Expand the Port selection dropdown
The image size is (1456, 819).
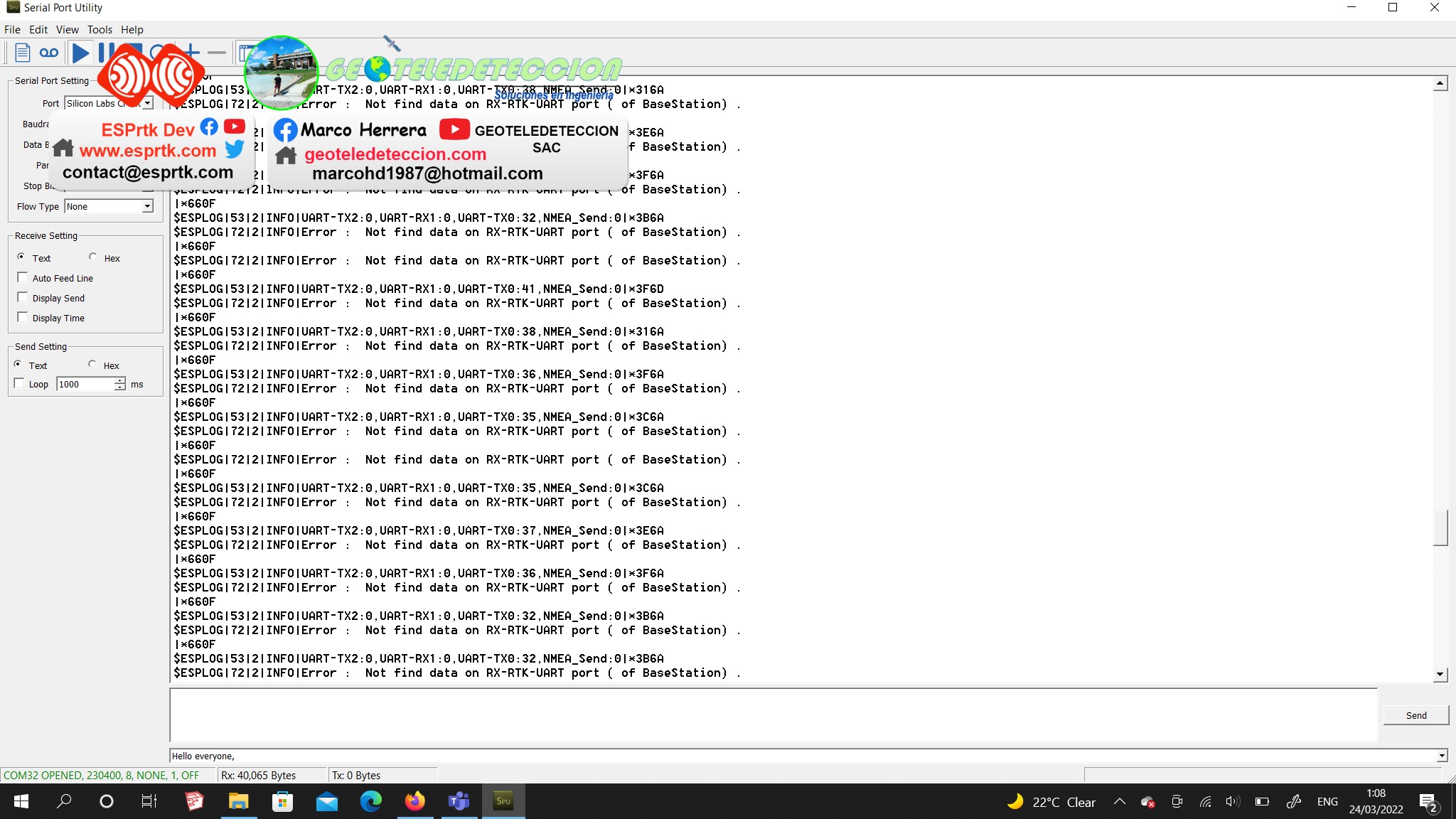pyautogui.click(x=147, y=104)
